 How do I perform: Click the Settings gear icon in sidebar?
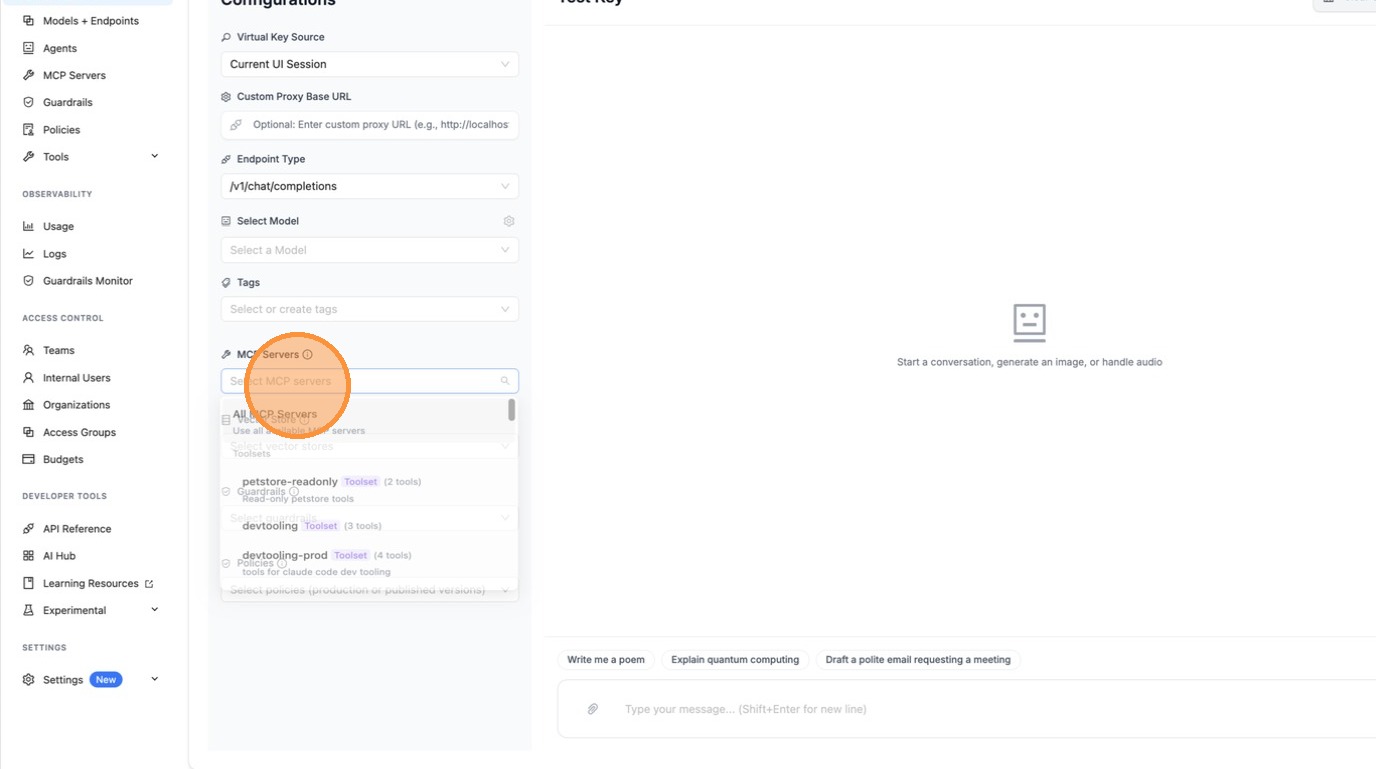coord(29,680)
